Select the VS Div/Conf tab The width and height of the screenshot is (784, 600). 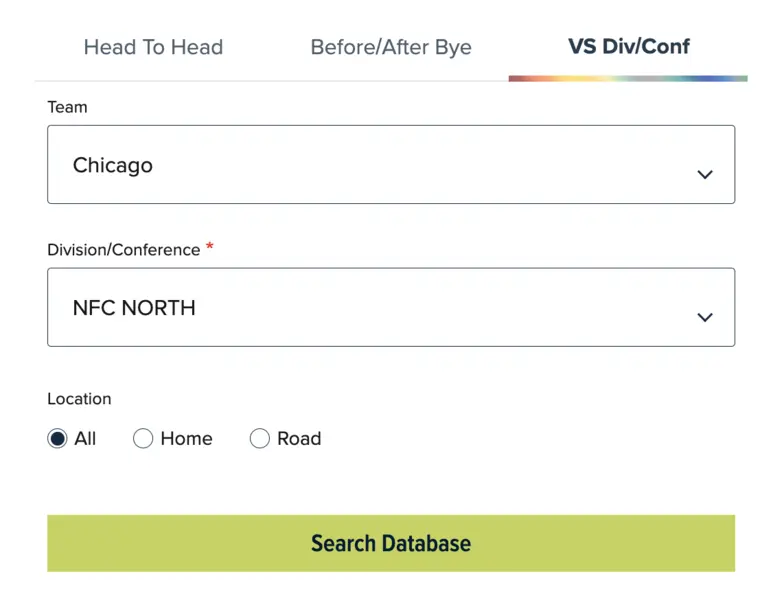point(628,46)
